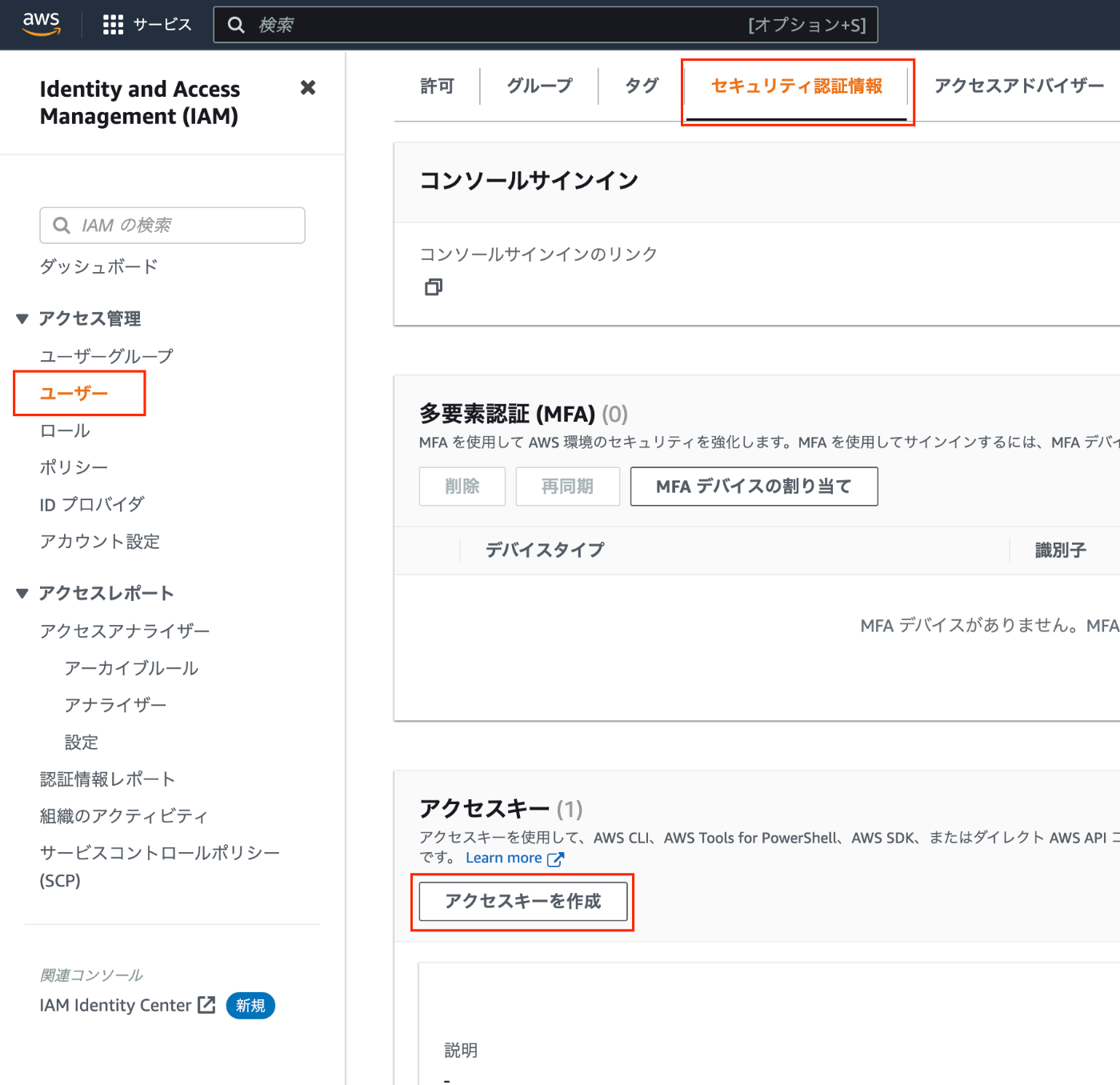1120x1085 pixels.
Task: Open 認証情報レポート in sidebar
Action: [107, 779]
